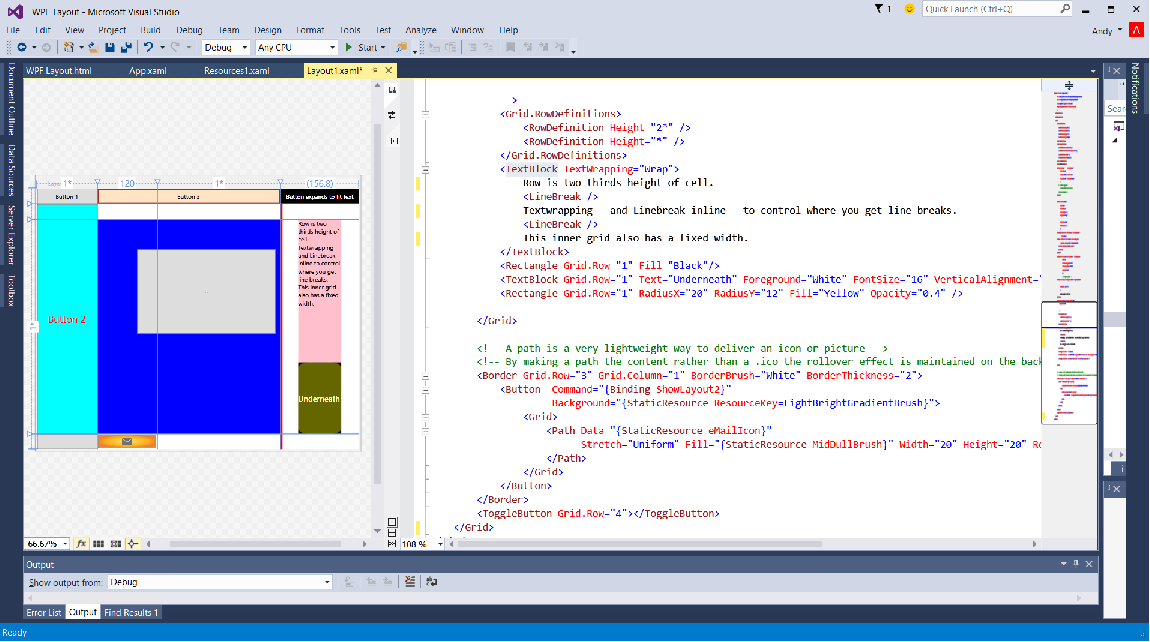This screenshot has height=642, width=1150.
Task: Click the Undo toolbar icon
Action: (x=148, y=47)
